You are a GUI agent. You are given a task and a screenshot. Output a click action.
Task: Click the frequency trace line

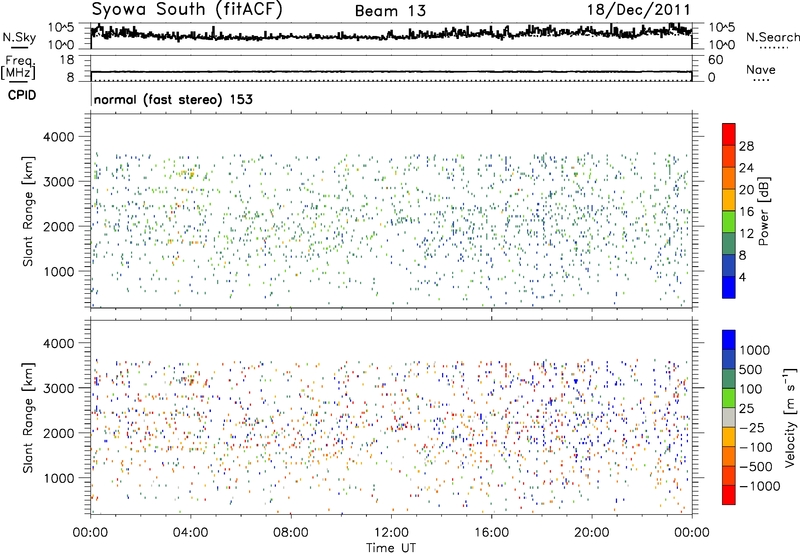[x=391, y=72]
